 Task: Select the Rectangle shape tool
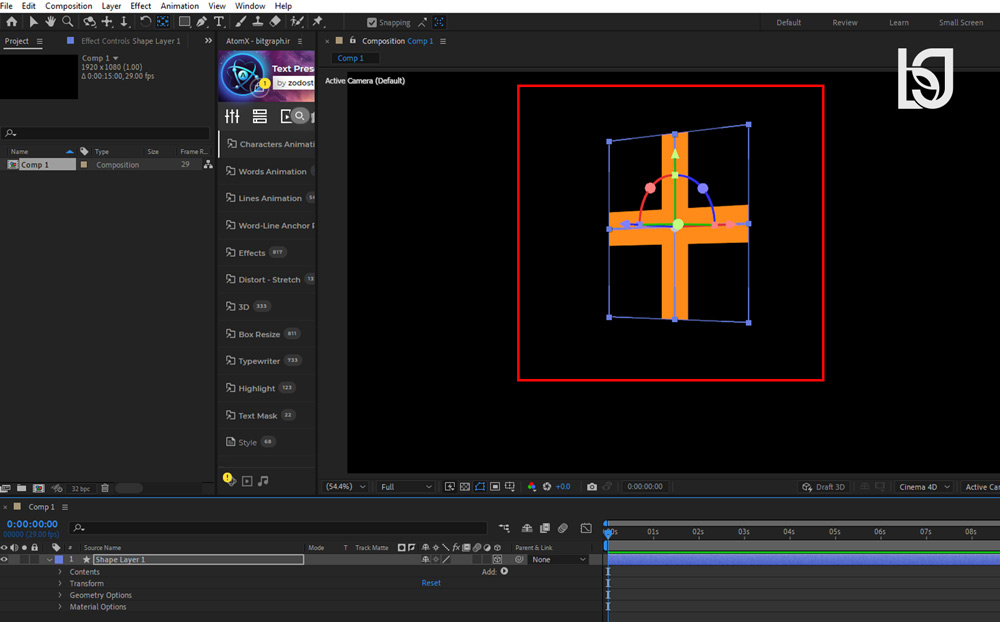pyautogui.click(x=184, y=22)
